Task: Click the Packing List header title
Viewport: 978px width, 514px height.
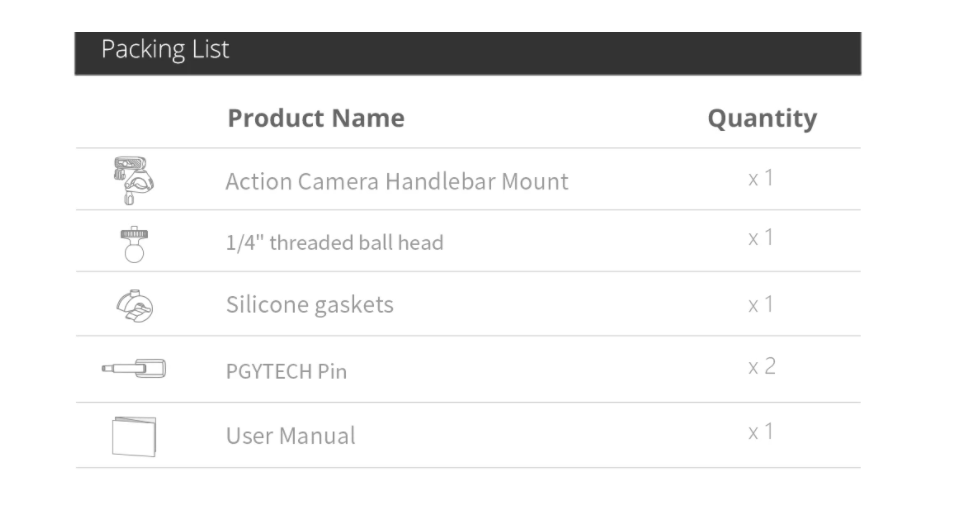Action: (165, 50)
